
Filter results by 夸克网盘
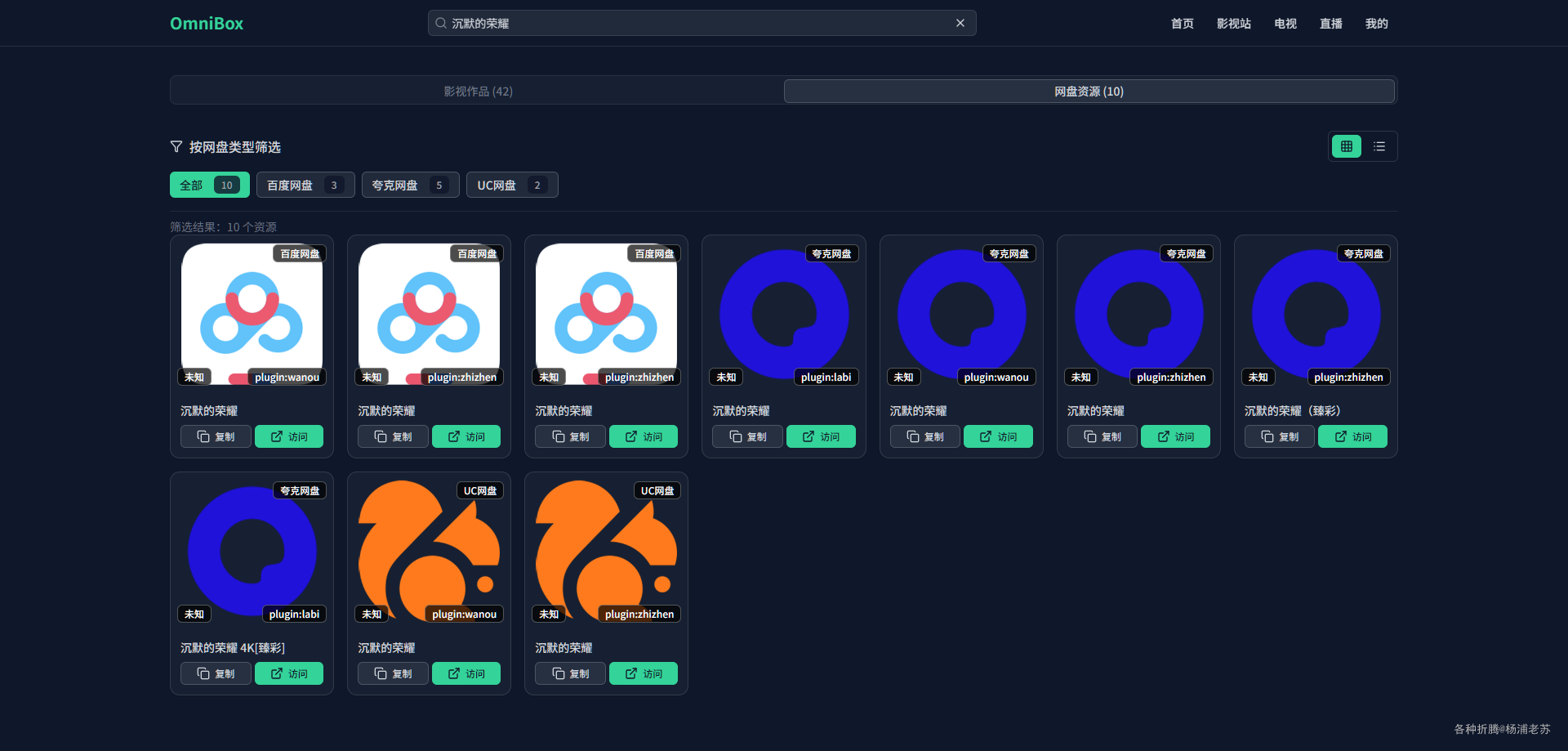(411, 185)
